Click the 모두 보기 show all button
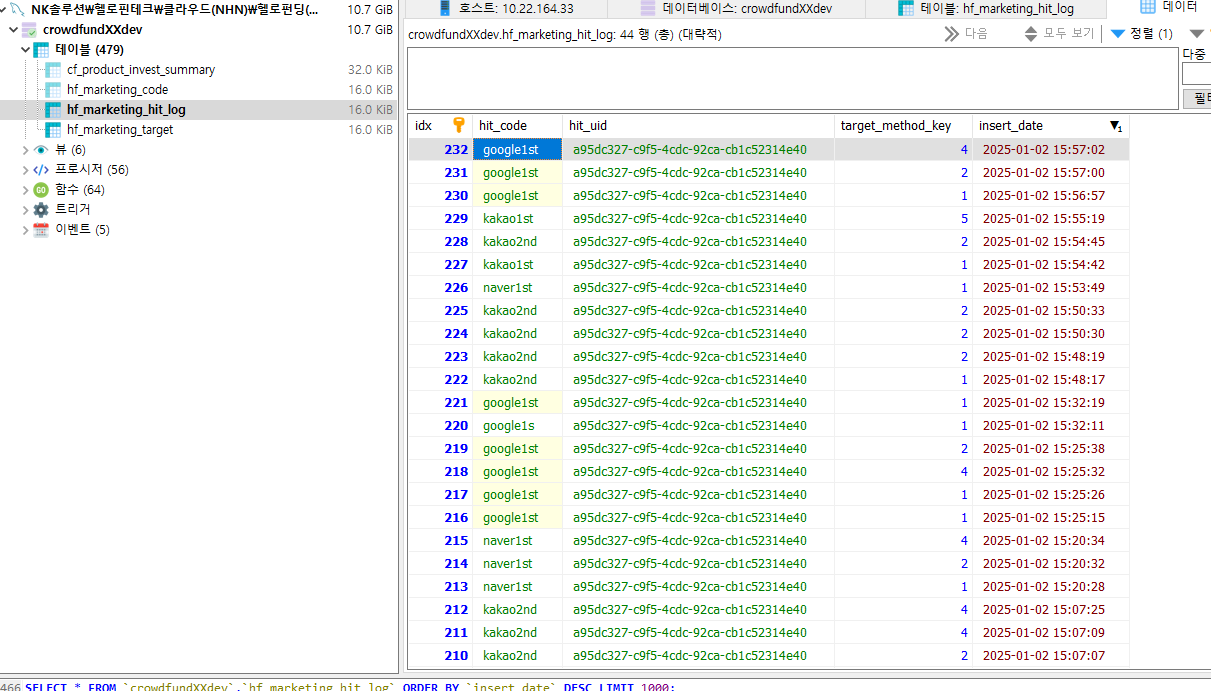This screenshot has width=1211, height=691. 1059,34
